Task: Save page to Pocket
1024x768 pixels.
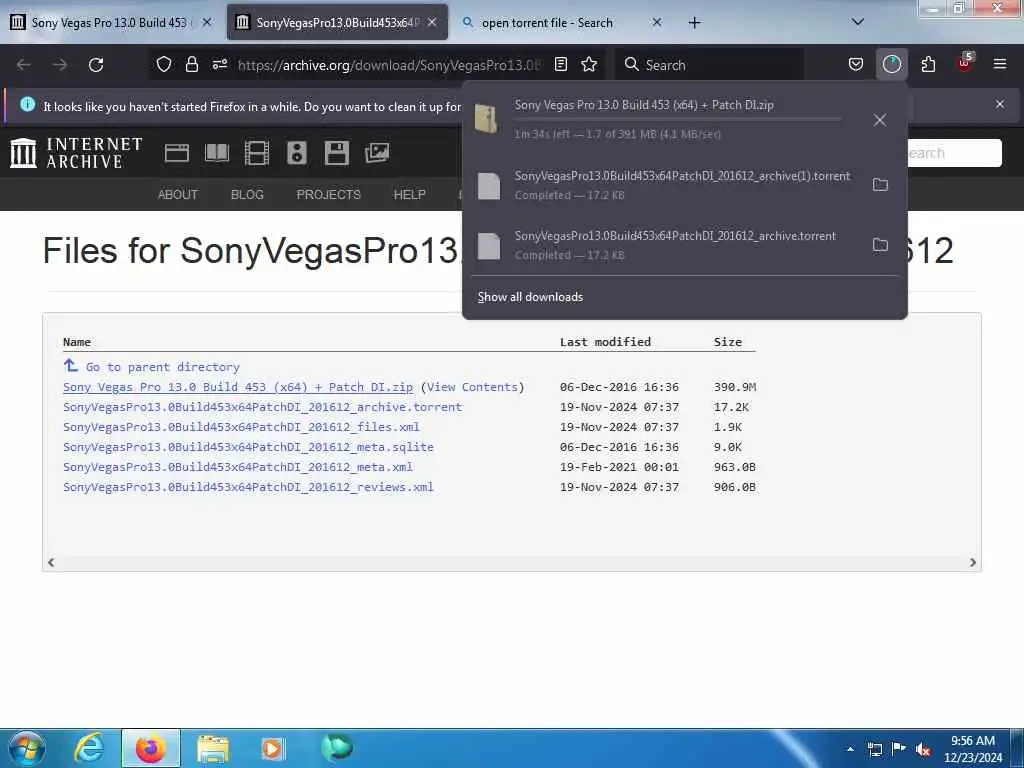Action: 856,64
